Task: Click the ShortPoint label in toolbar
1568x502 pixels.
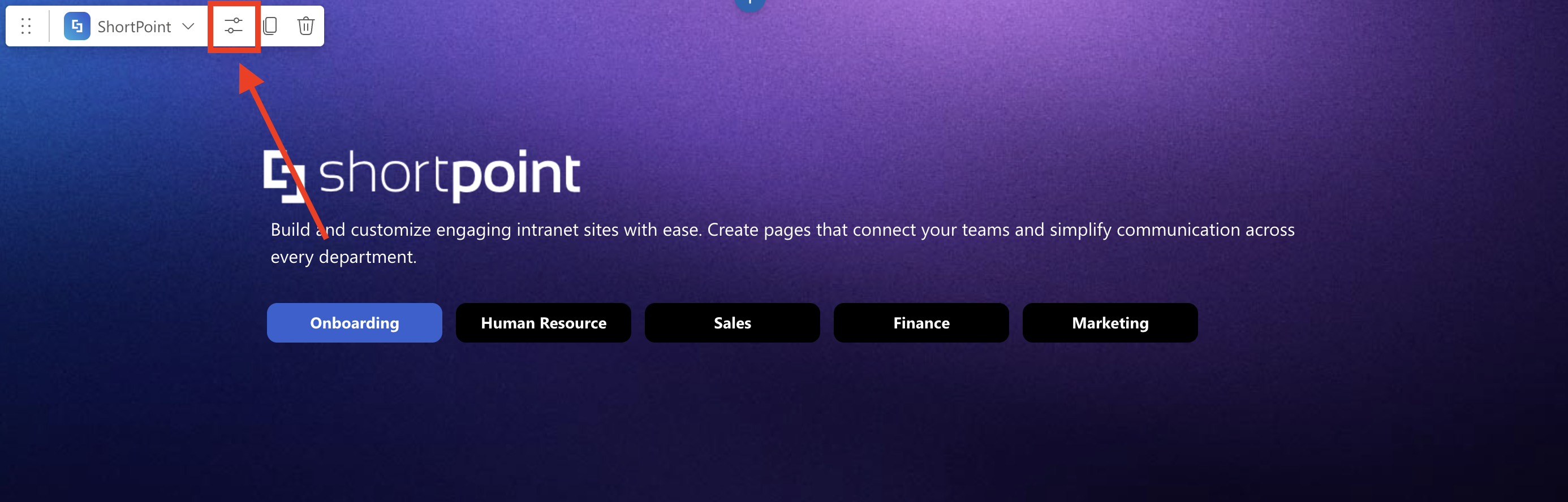Action: 135,27
